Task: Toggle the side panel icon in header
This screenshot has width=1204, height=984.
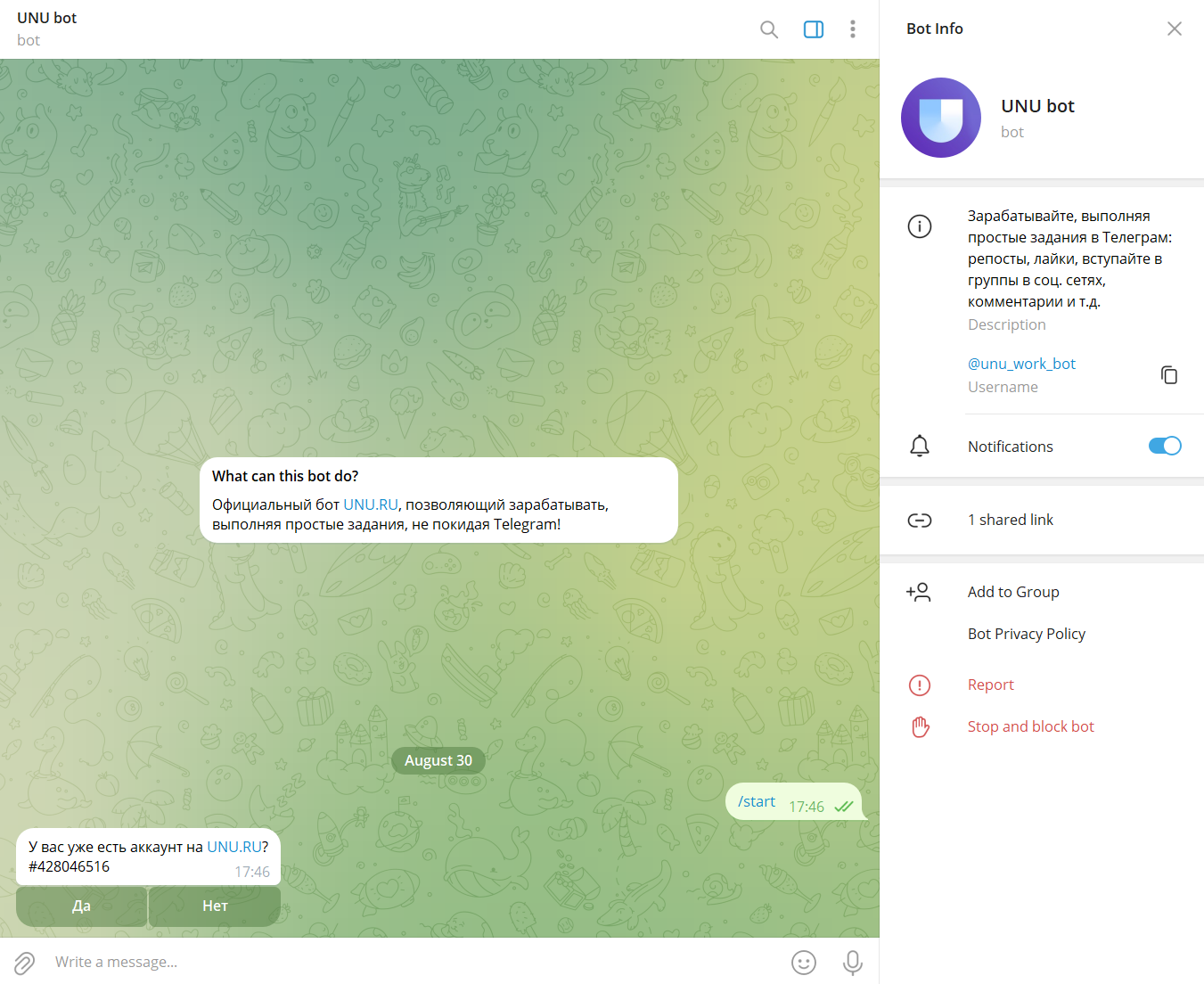Action: [814, 29]
